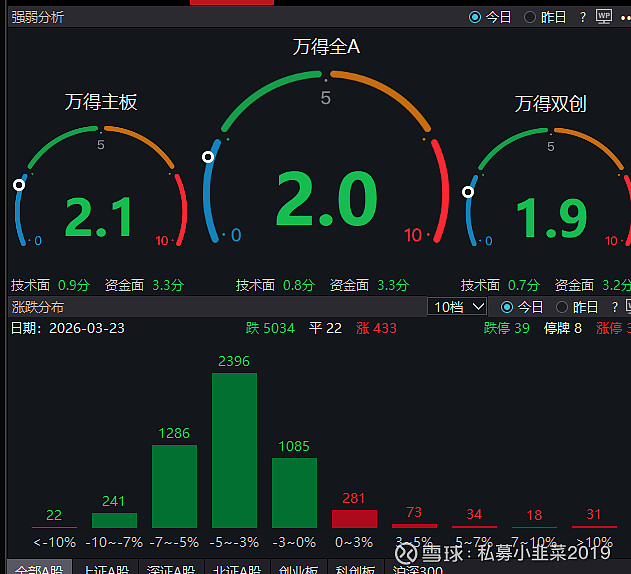Click the 跌 5034 count

(x=270, y=328)
